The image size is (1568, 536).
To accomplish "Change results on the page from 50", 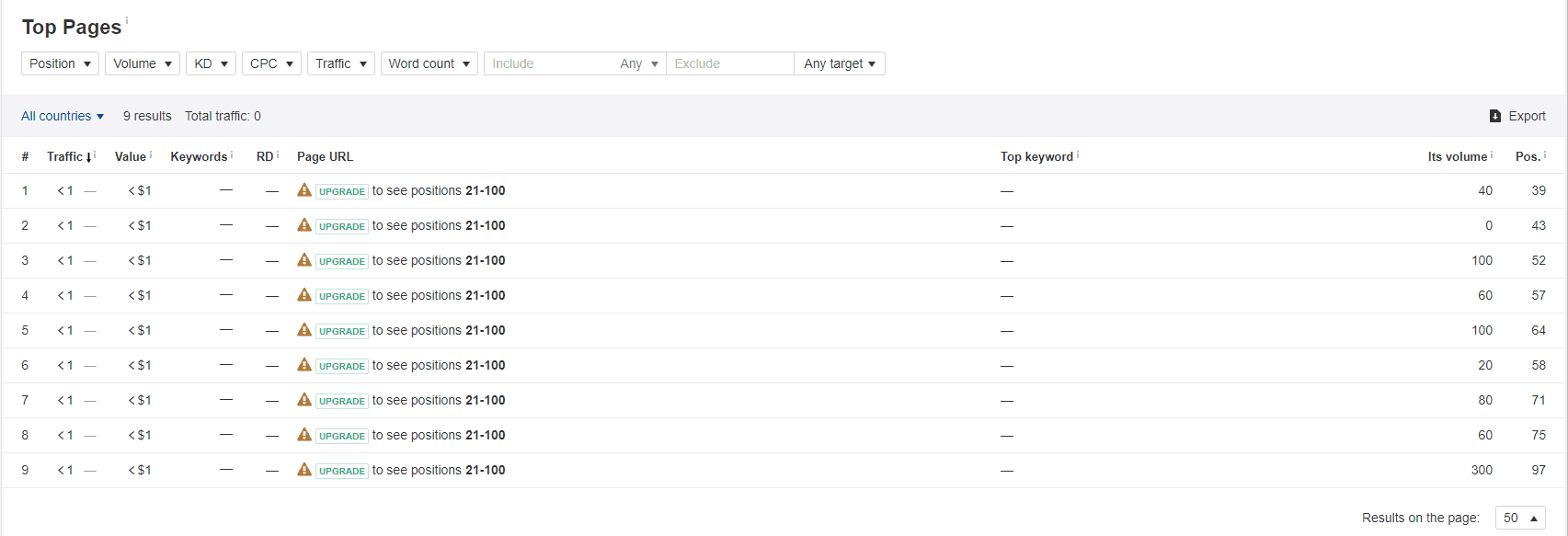I will (1519, 518).
